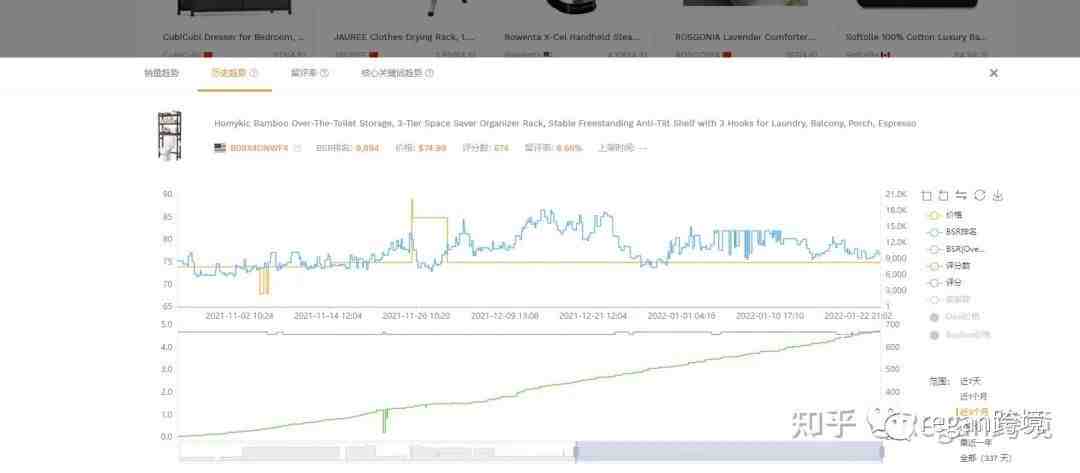The width and height of the screenshot is (1080, 473).
Task: Set the range to 近1个月
Action: (x=973, y=396)
